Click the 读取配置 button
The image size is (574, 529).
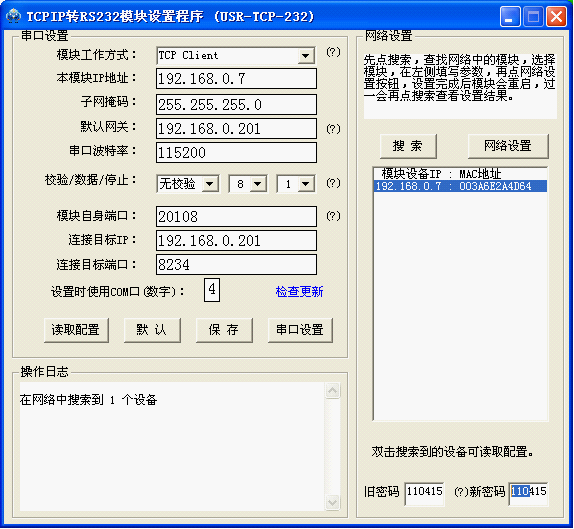pos(76,330)
